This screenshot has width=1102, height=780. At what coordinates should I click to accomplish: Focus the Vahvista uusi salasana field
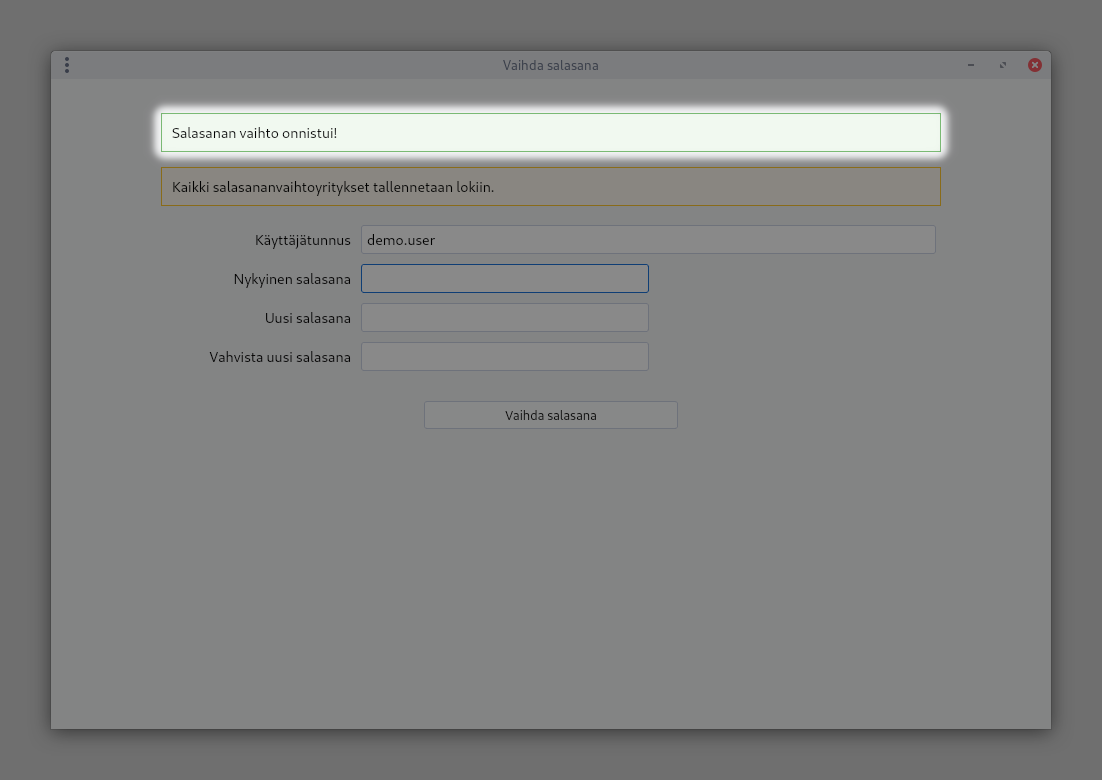click(504, 357)
